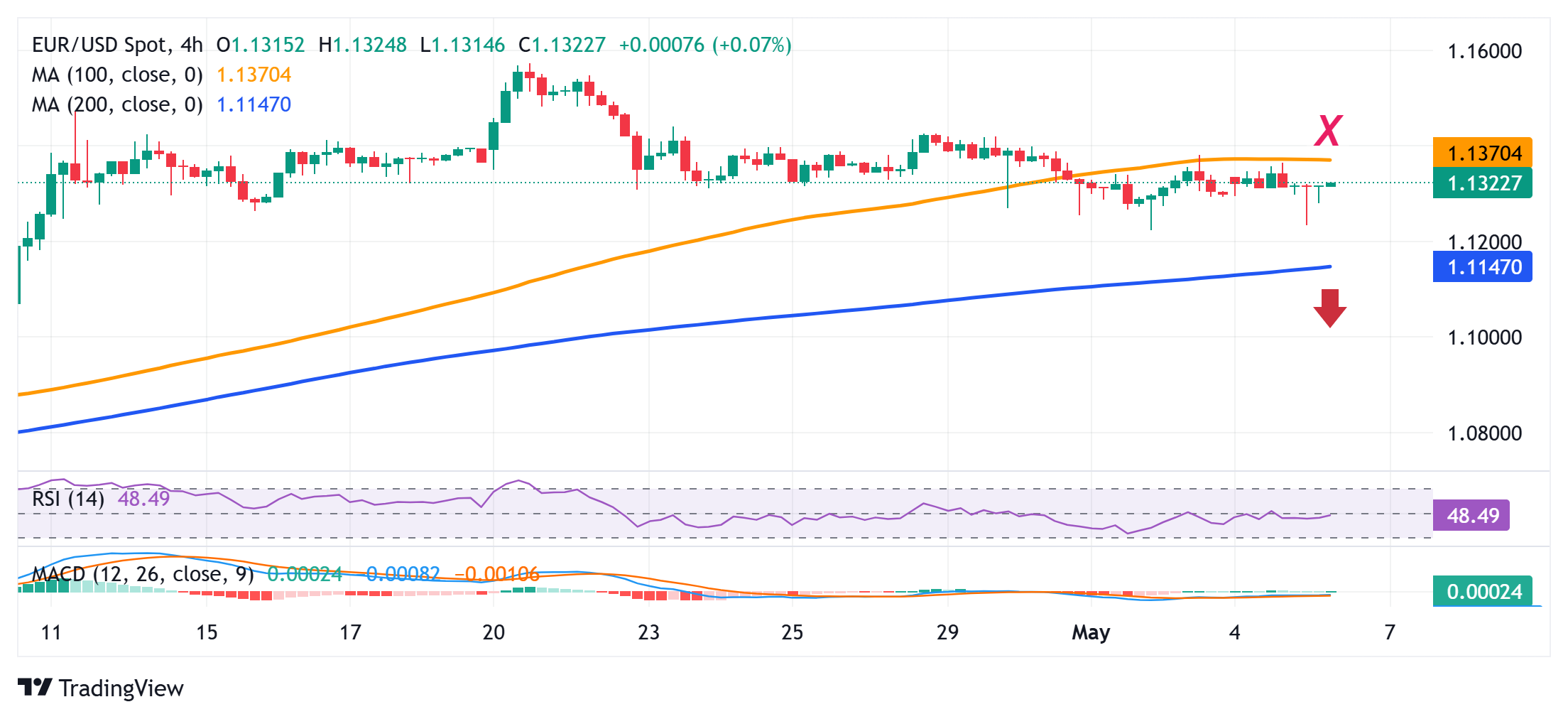Viewport: 1568px width, 719px height.
Task: Open the MACD (12, 26, close, 9) label
Action: (143, 574)
